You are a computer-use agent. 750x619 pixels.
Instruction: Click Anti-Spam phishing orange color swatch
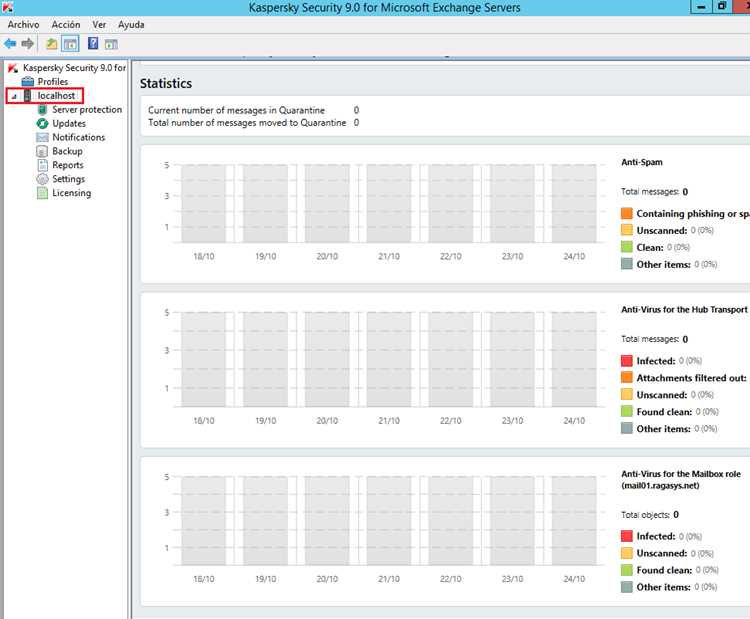tap(627, 213)
